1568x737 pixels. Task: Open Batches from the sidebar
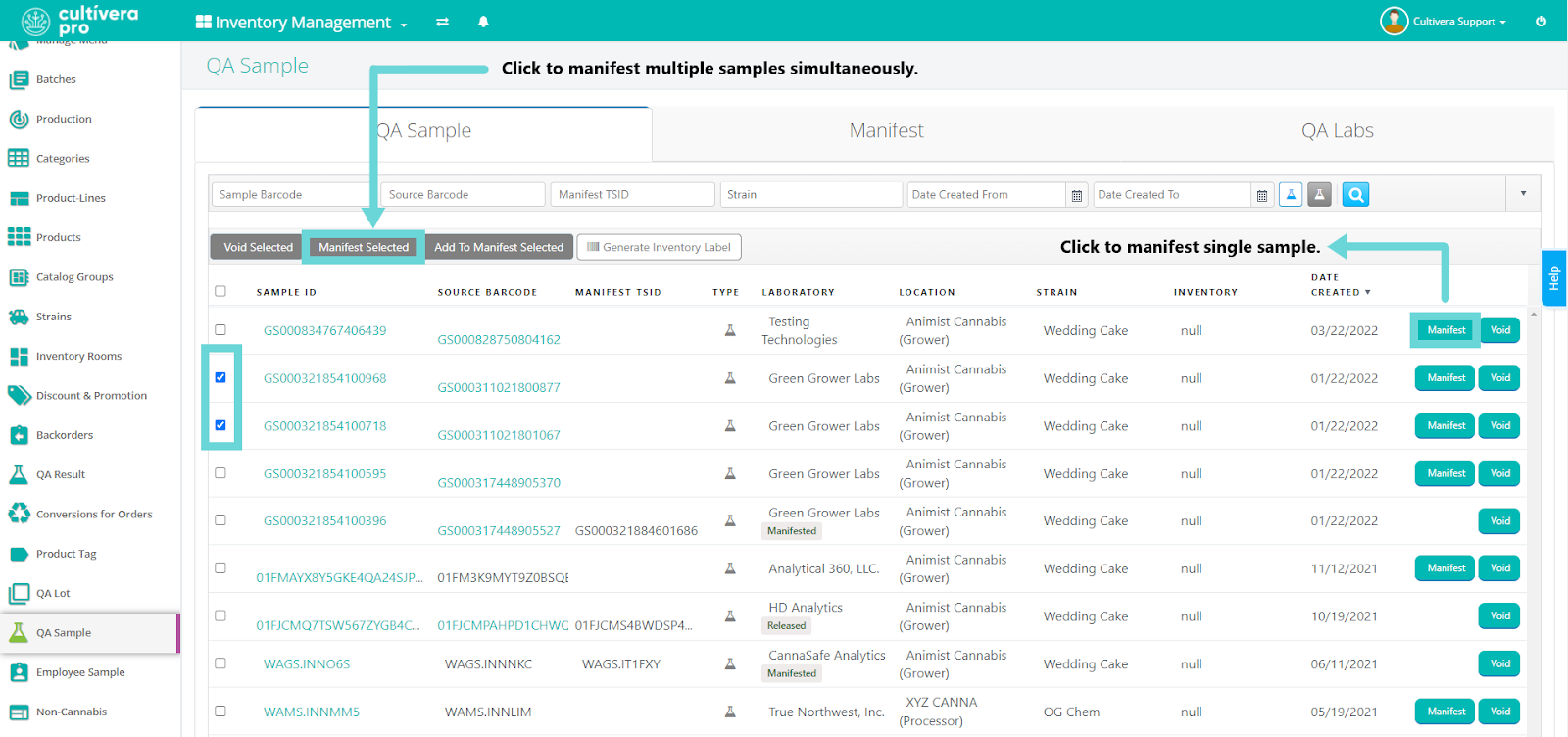56,79
